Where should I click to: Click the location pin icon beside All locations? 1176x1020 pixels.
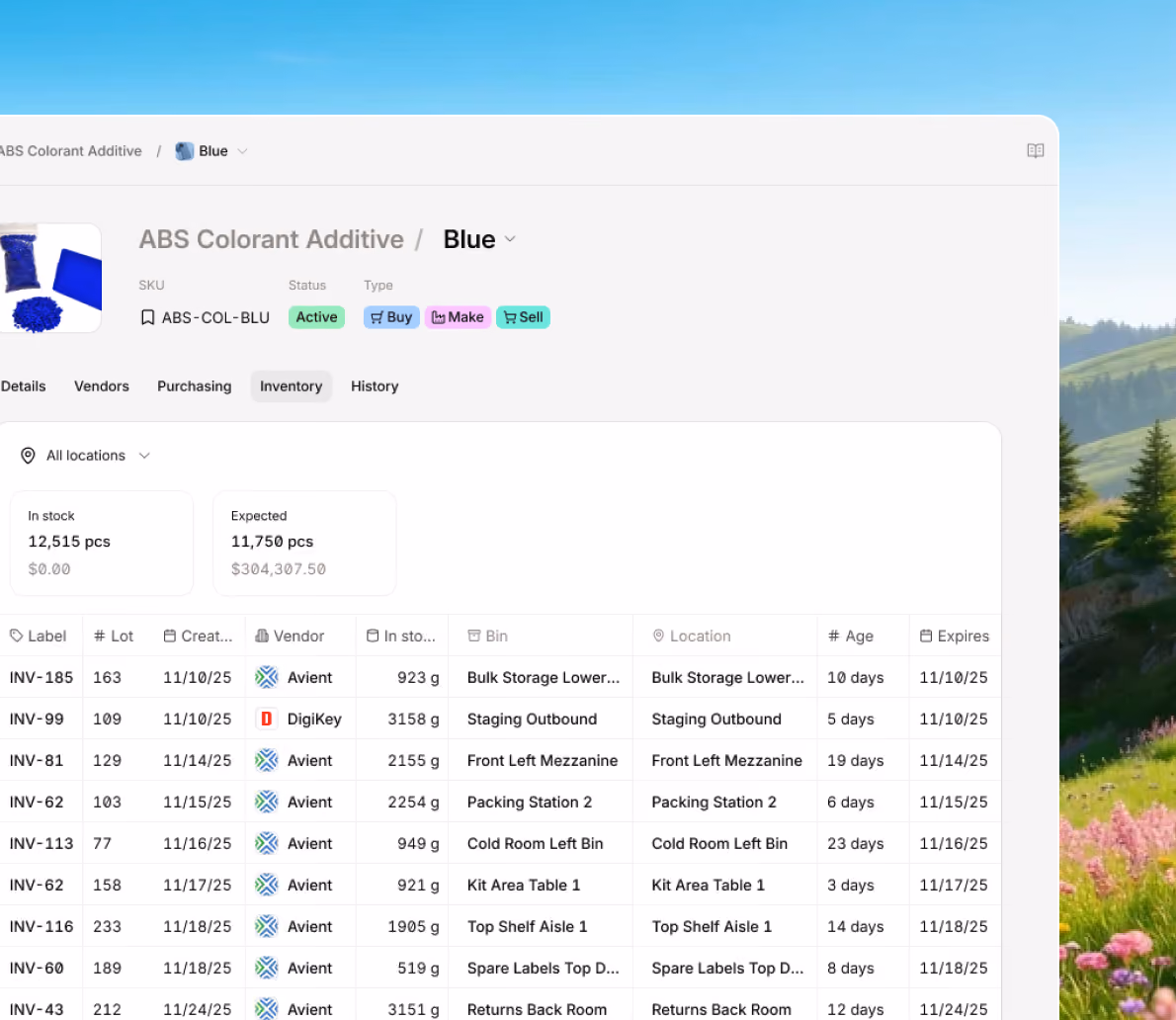[28, 456]
